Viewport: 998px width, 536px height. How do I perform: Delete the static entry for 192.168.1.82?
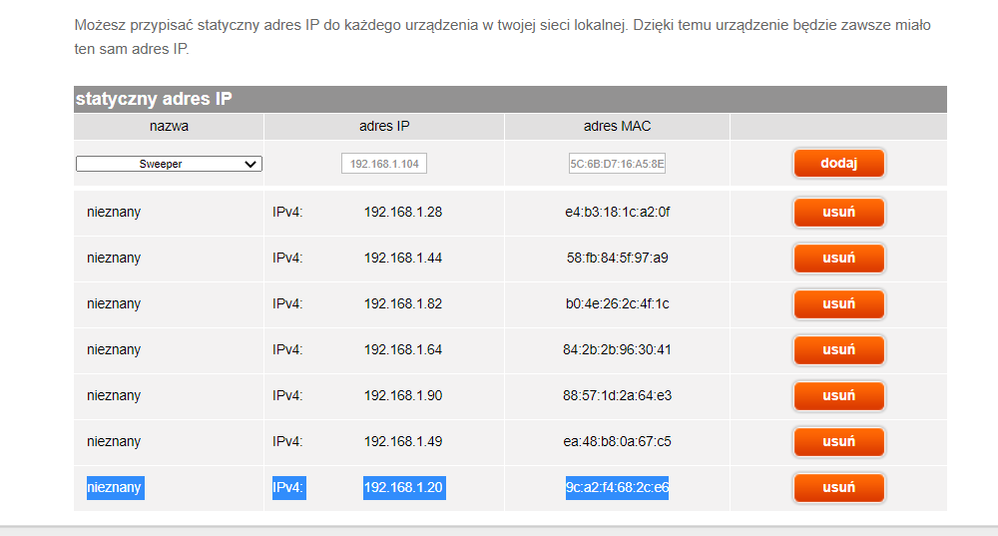838,304
